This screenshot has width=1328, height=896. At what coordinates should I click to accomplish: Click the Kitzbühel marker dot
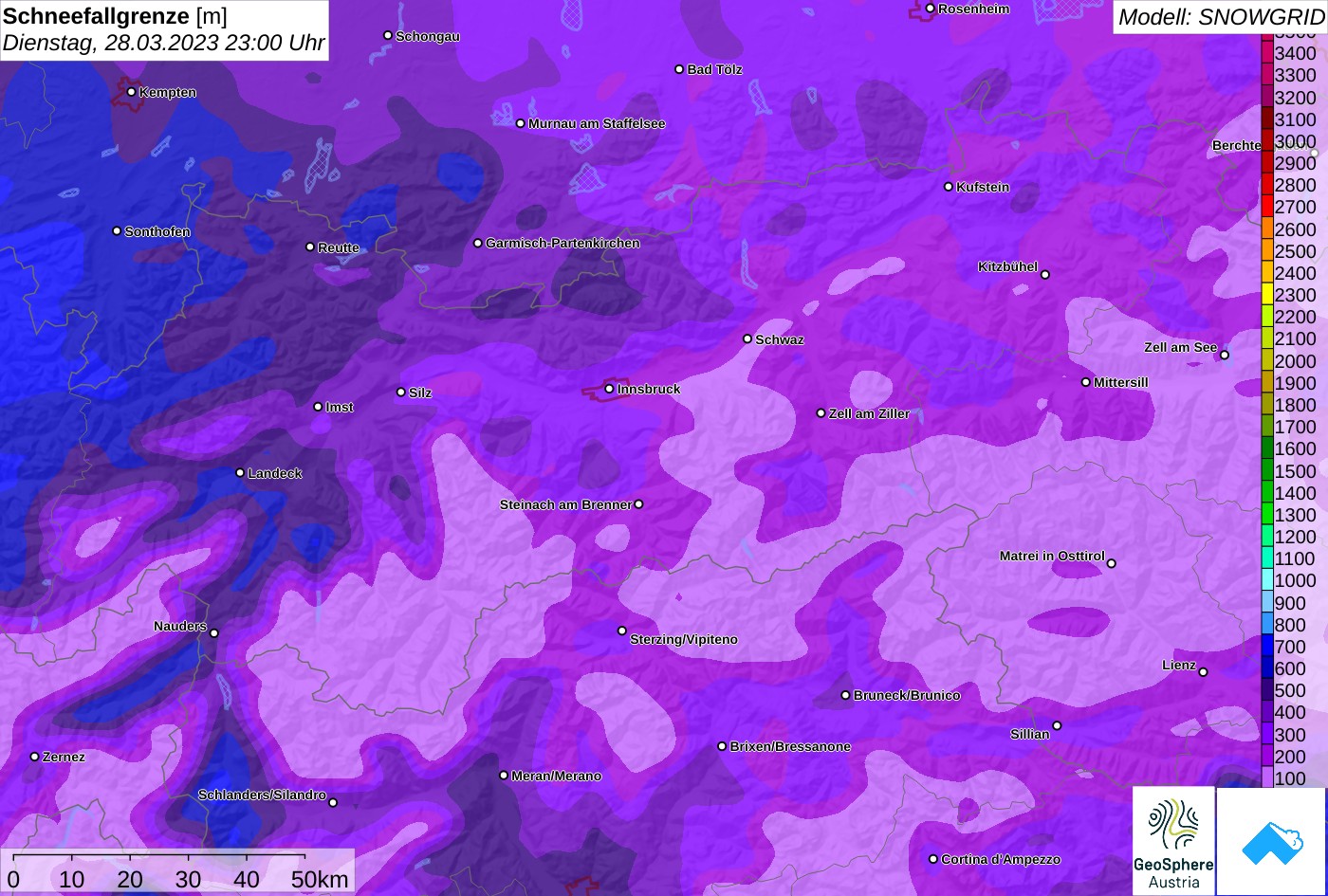tap(1045, 275)
